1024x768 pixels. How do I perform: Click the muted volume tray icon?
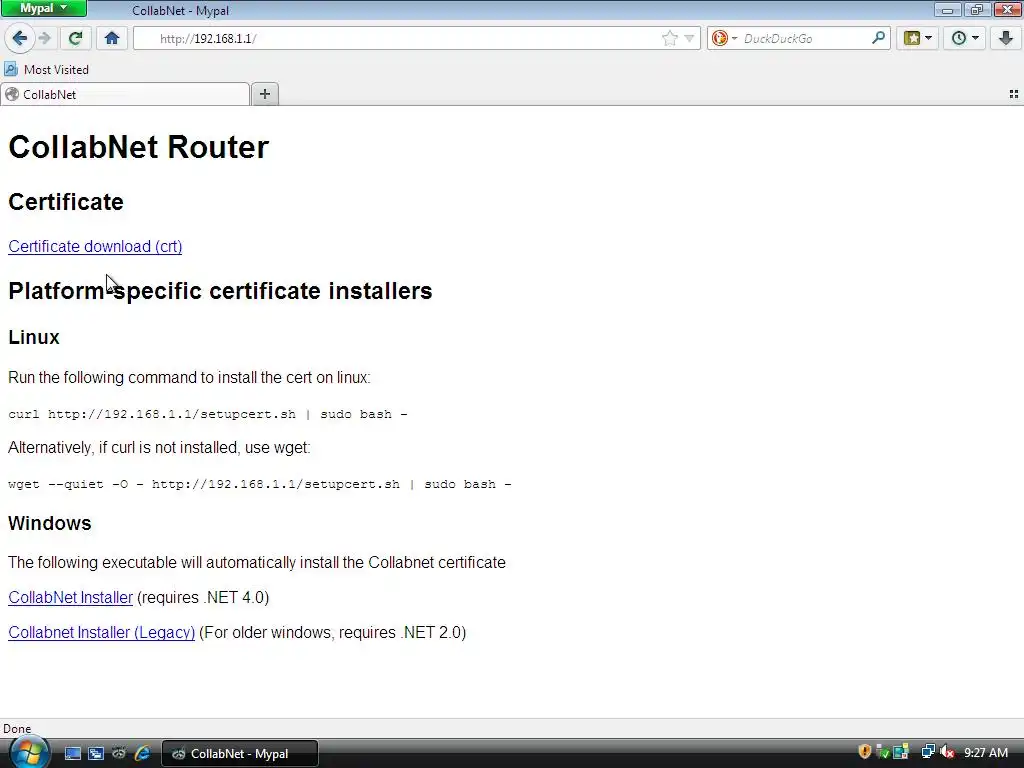[x=947, y=752]
